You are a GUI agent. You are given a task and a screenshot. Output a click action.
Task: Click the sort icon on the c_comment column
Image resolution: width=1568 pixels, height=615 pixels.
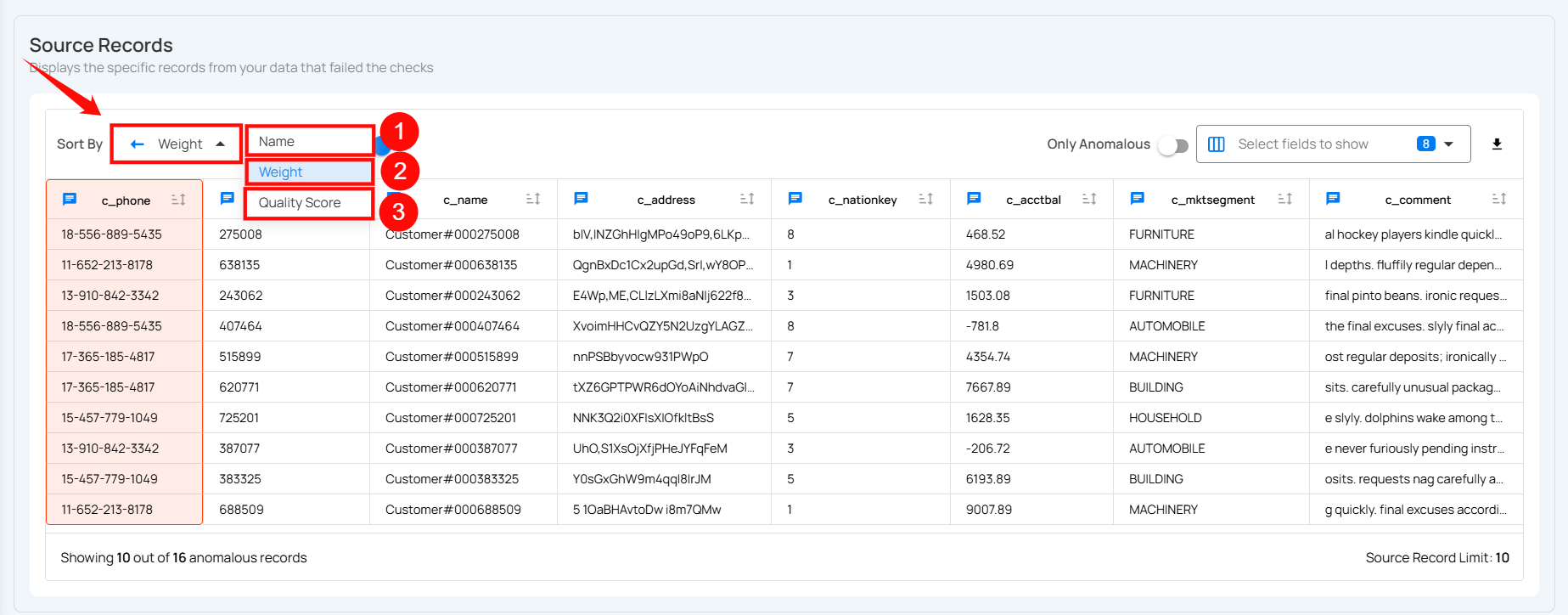click(1499, 199)
